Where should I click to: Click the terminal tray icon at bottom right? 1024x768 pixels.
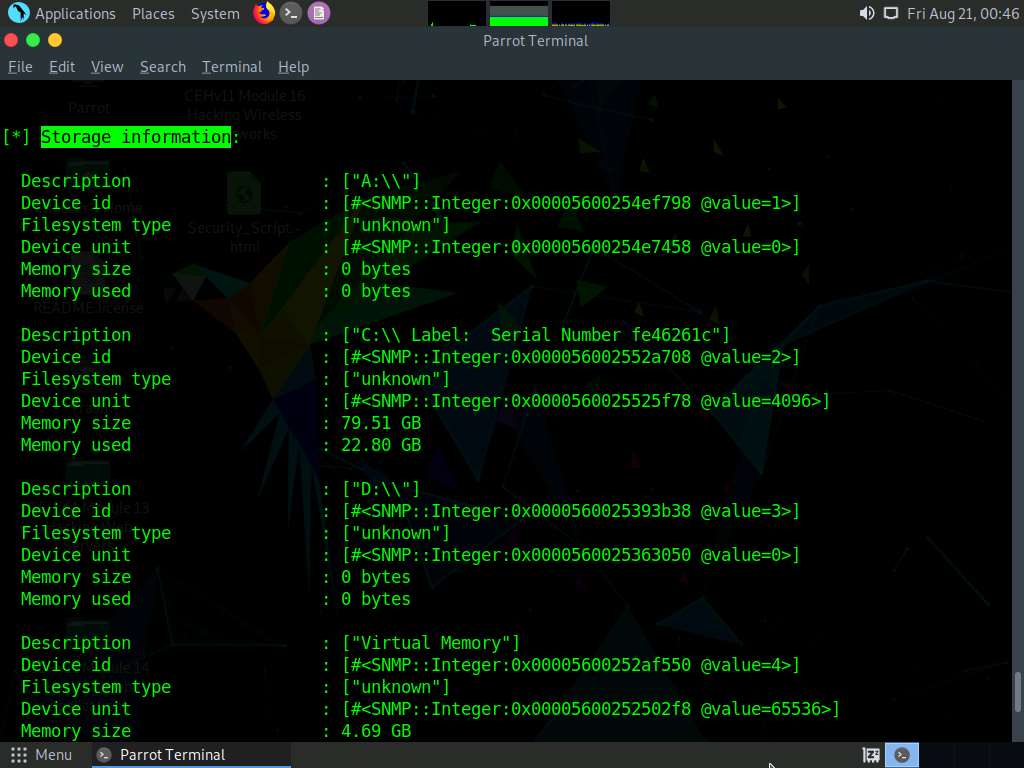coord(902,755)
